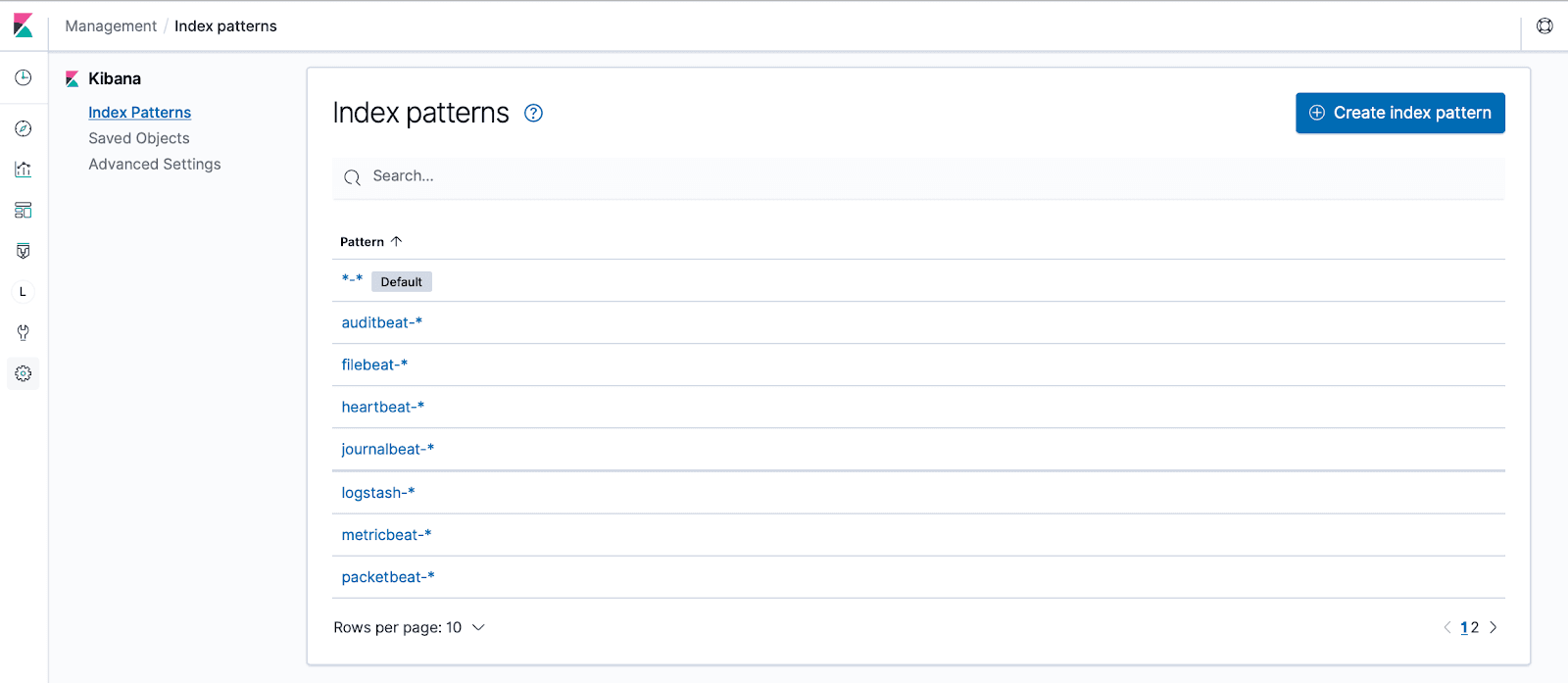The height and width of the screenshot is (683, 1568).
Task: Click the Kibana logo in the top-left corner
Action: [23, 25]
